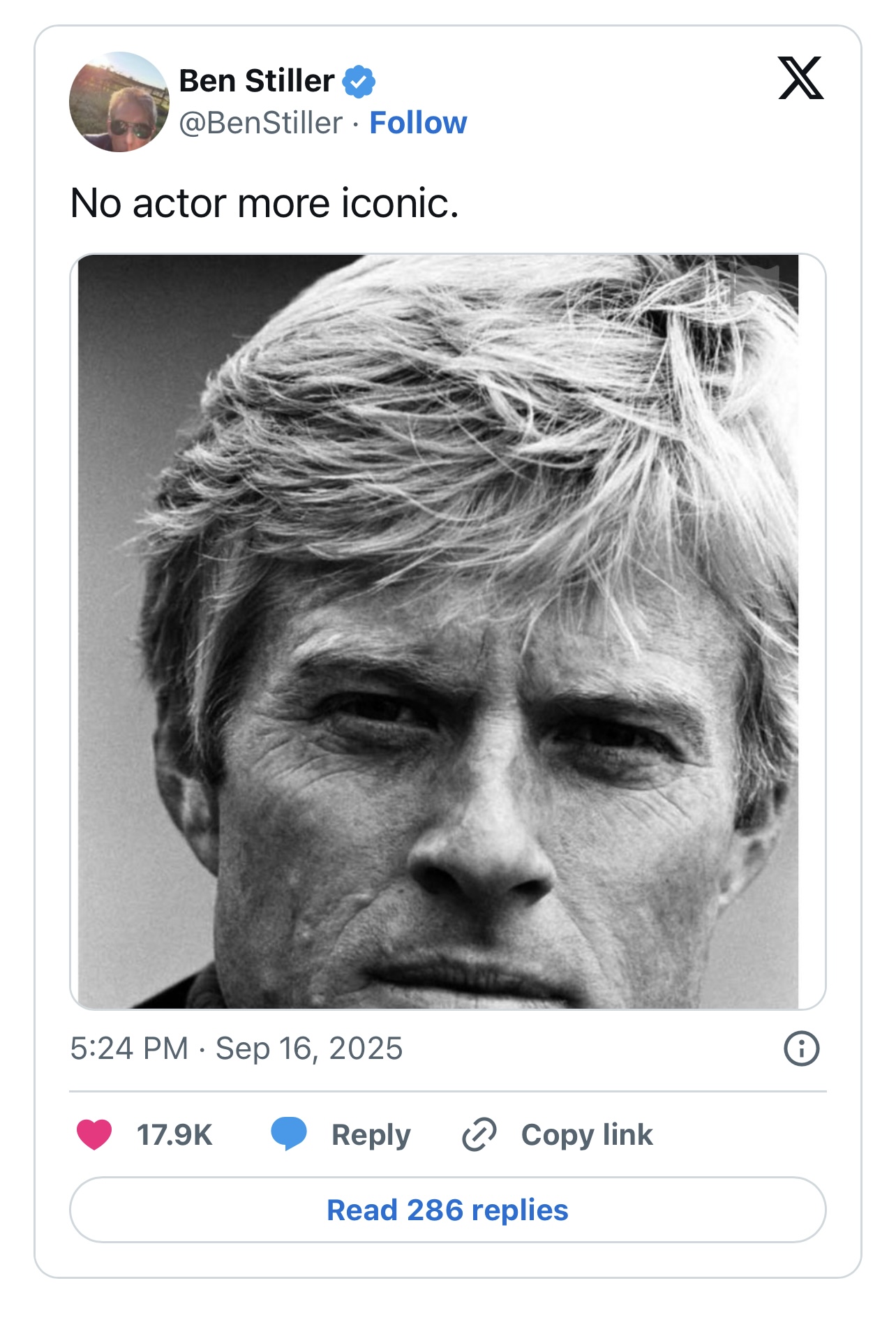The image size is (896, 1327).
Task: Click the 17.9K like count
Action: coord(174,1135)
